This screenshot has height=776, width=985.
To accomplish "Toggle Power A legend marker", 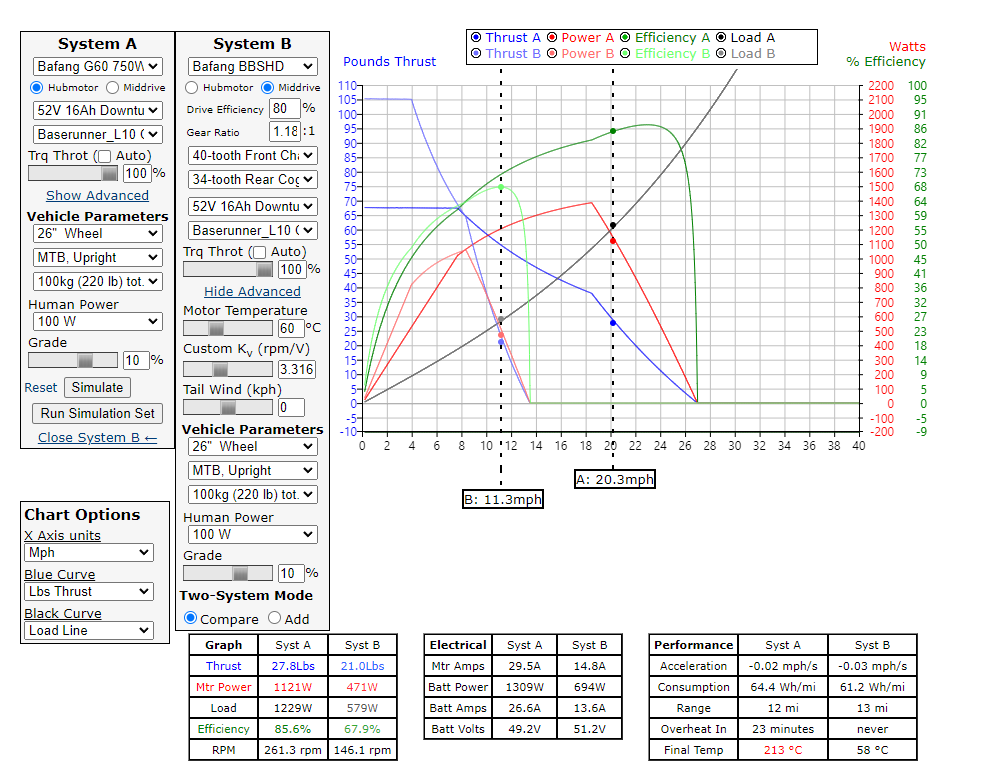I will [x=551, y=38].
